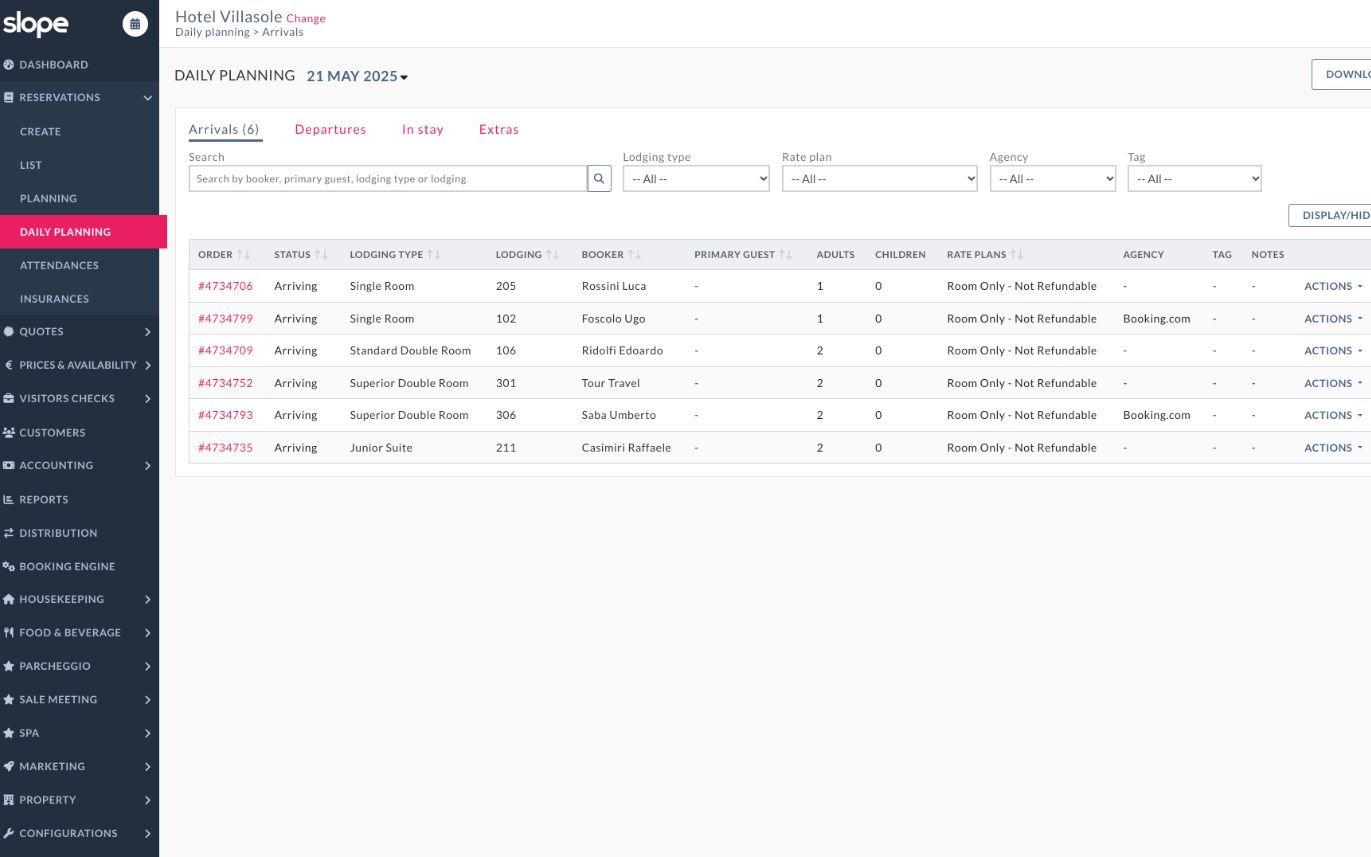Click the Customers people icon in sidebar
This screenshot has height=857, width=1371.
9,433
